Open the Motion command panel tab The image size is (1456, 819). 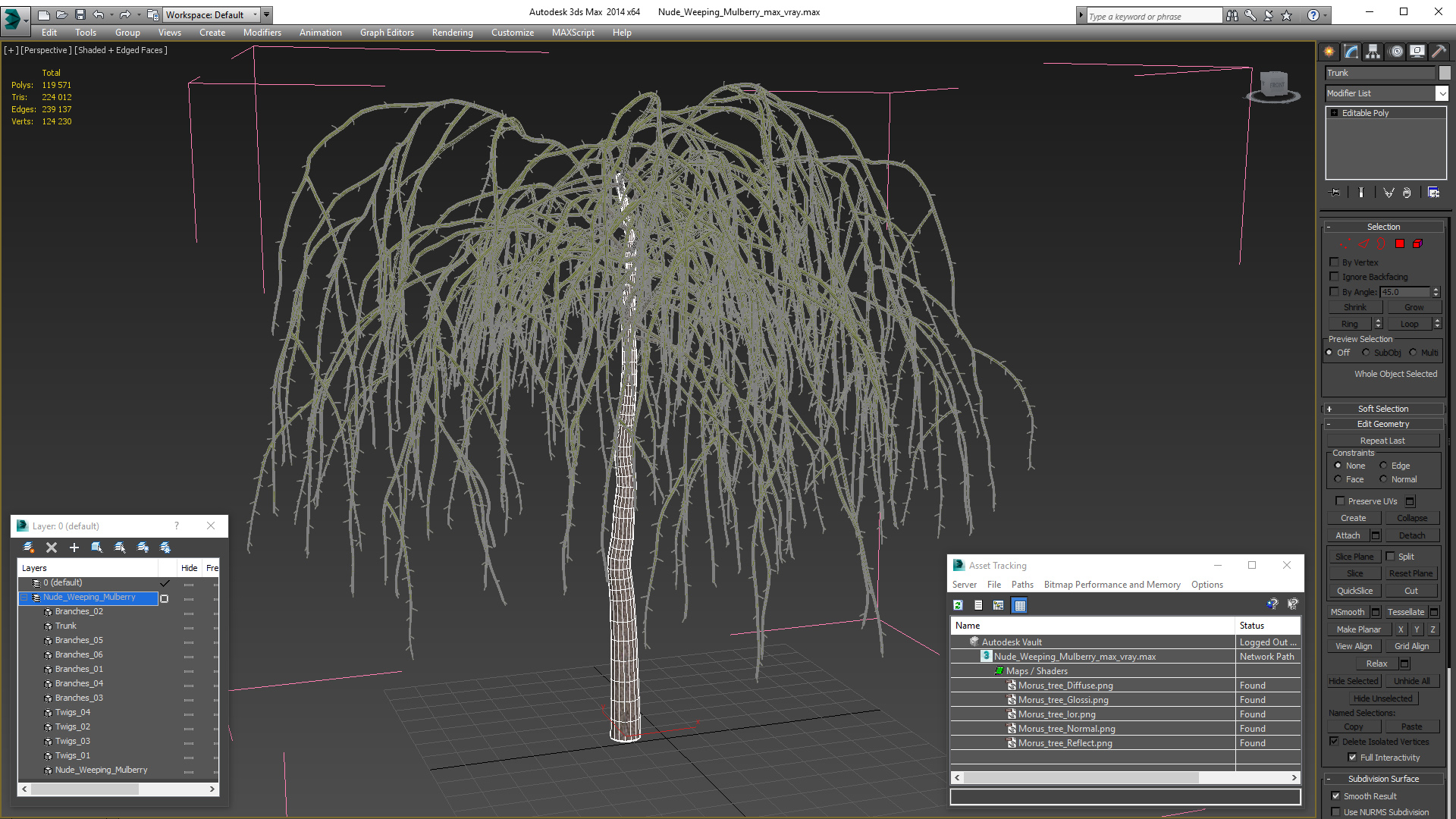pyautogui.click(x=1396, y=52)
